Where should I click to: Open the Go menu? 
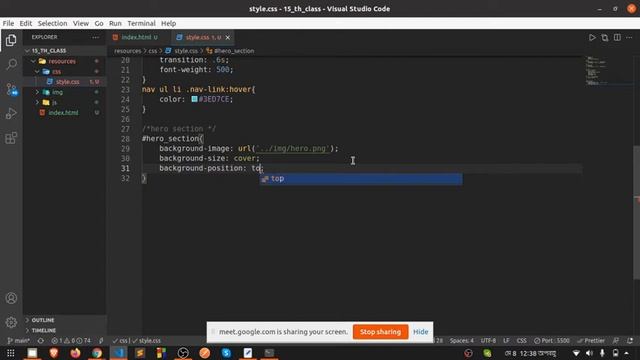coord(99,23)
